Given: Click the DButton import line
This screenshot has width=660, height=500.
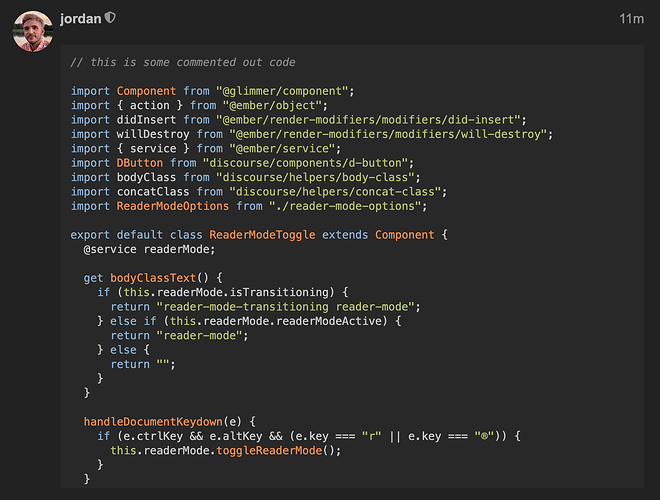Looking at the screenshot, I should (x=242, y=163).
